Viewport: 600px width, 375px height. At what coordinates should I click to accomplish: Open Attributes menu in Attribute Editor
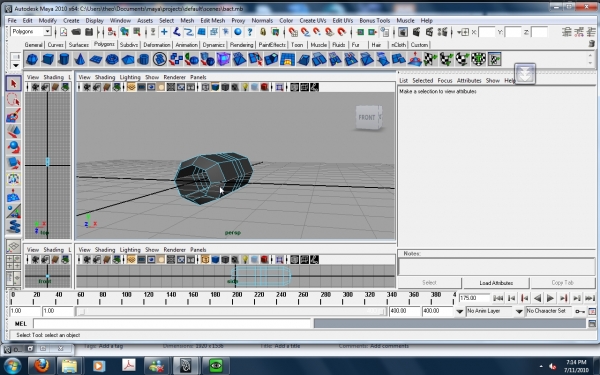tap(469, 80)
